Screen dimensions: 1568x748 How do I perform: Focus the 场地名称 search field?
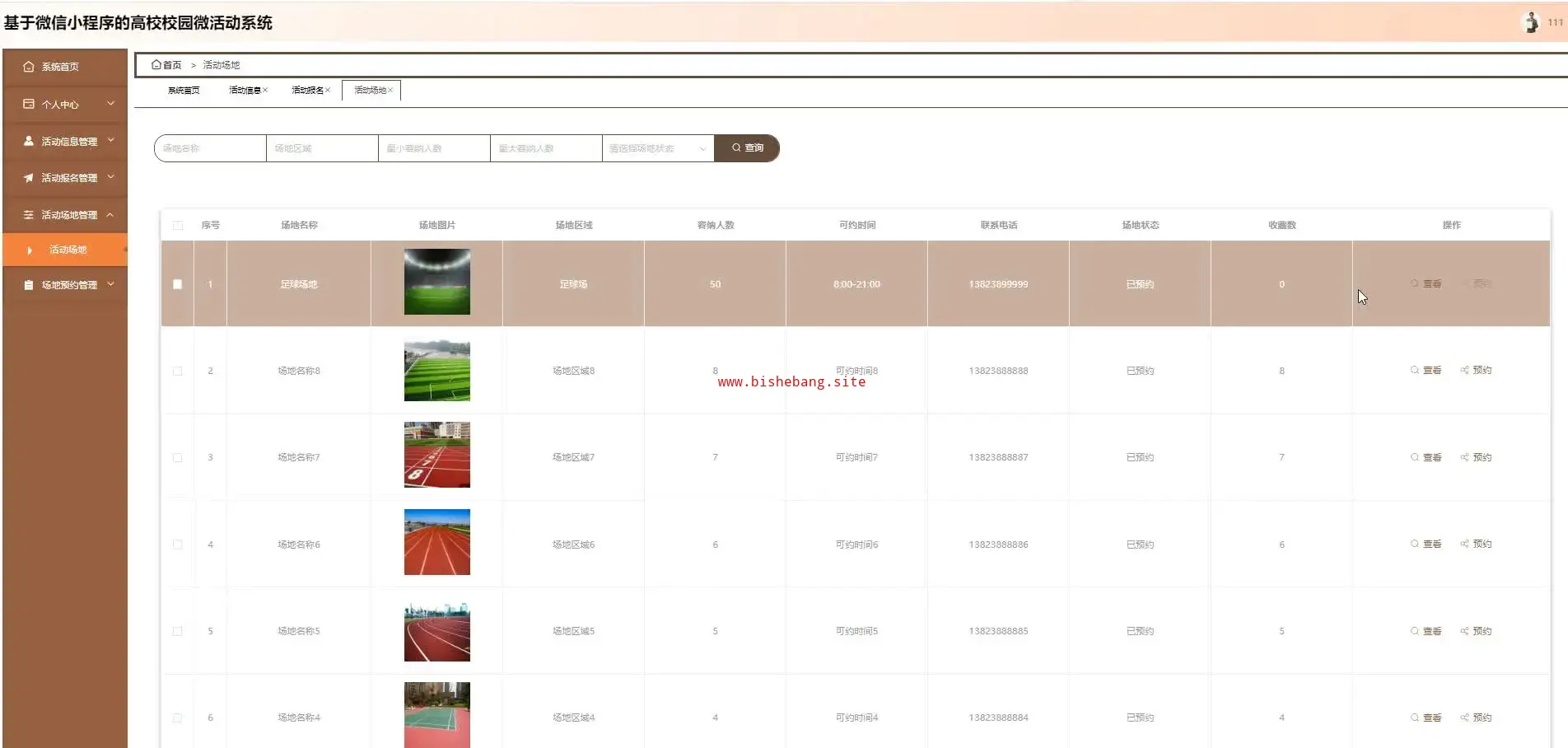[210, 148]
